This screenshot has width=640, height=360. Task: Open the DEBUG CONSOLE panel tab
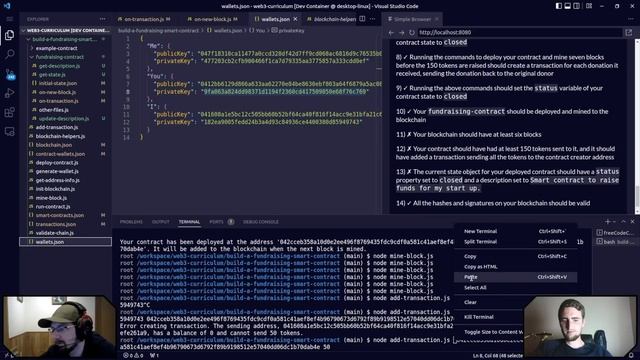coord(261,222)
